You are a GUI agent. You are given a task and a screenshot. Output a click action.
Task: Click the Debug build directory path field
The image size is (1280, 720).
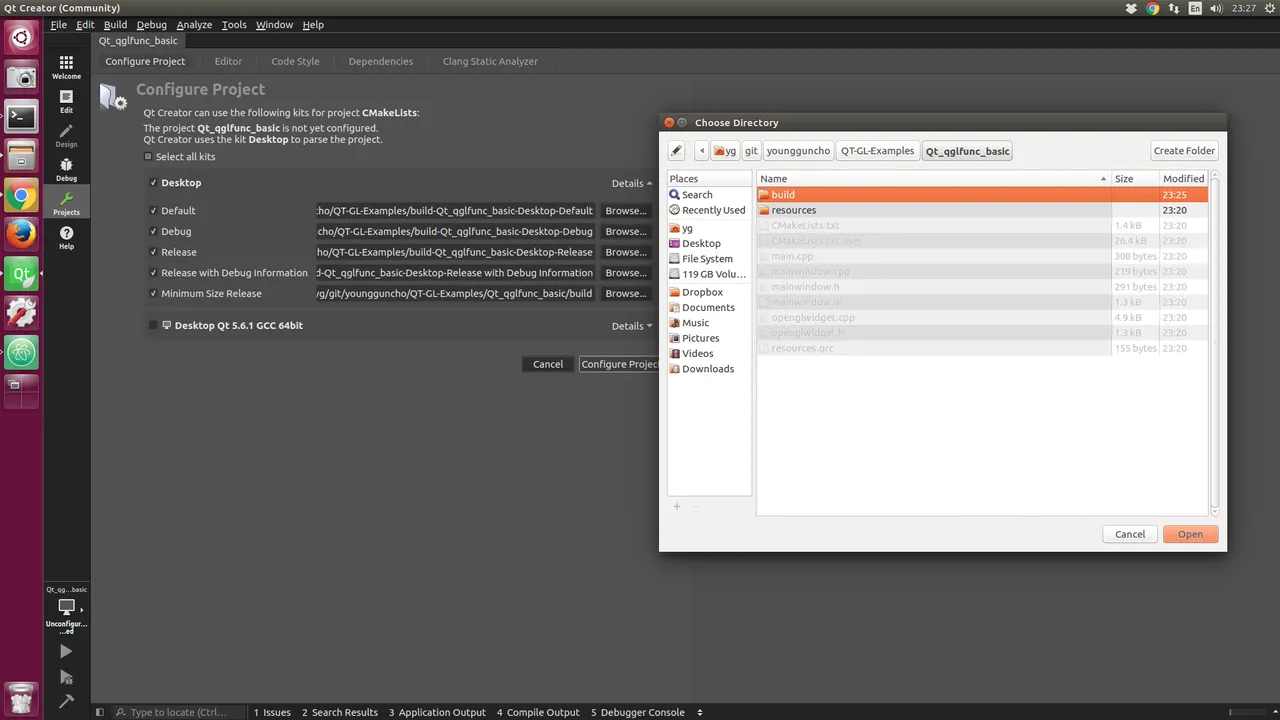(455, 232)
